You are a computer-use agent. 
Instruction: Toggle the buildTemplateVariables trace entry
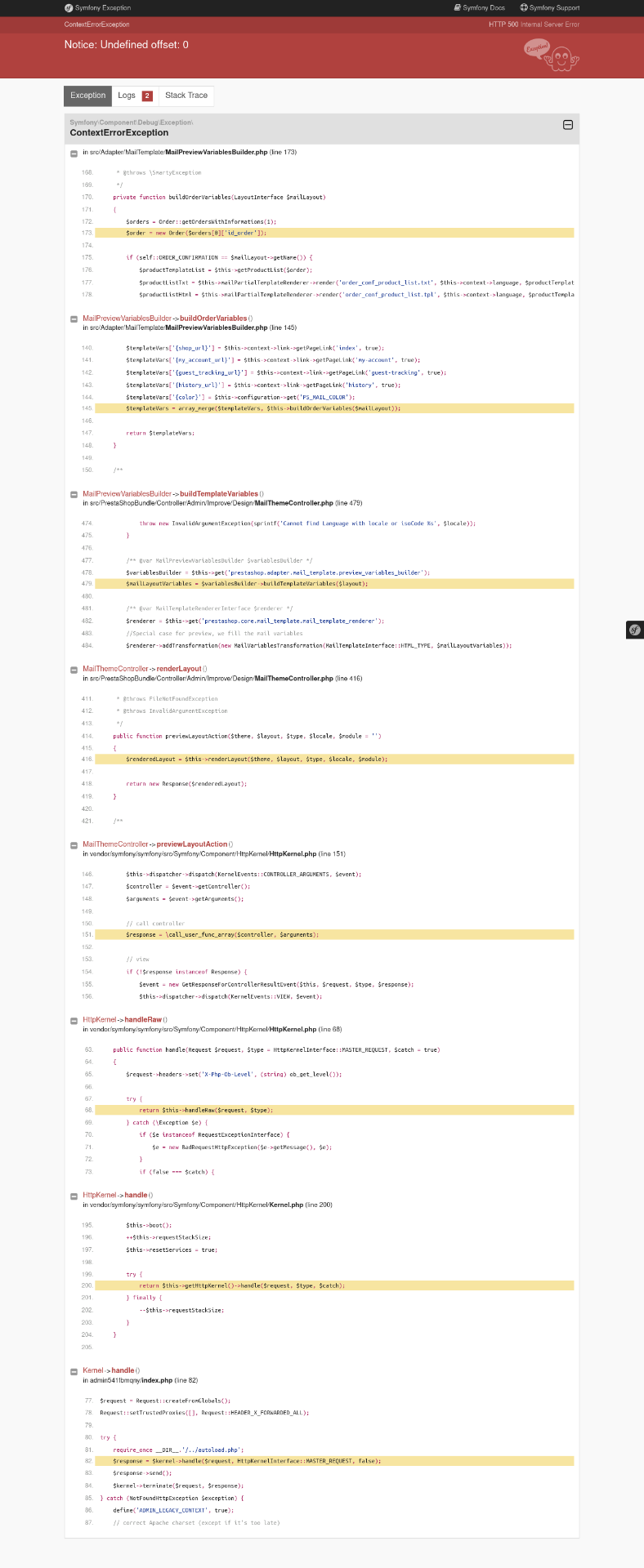point(74,495)
